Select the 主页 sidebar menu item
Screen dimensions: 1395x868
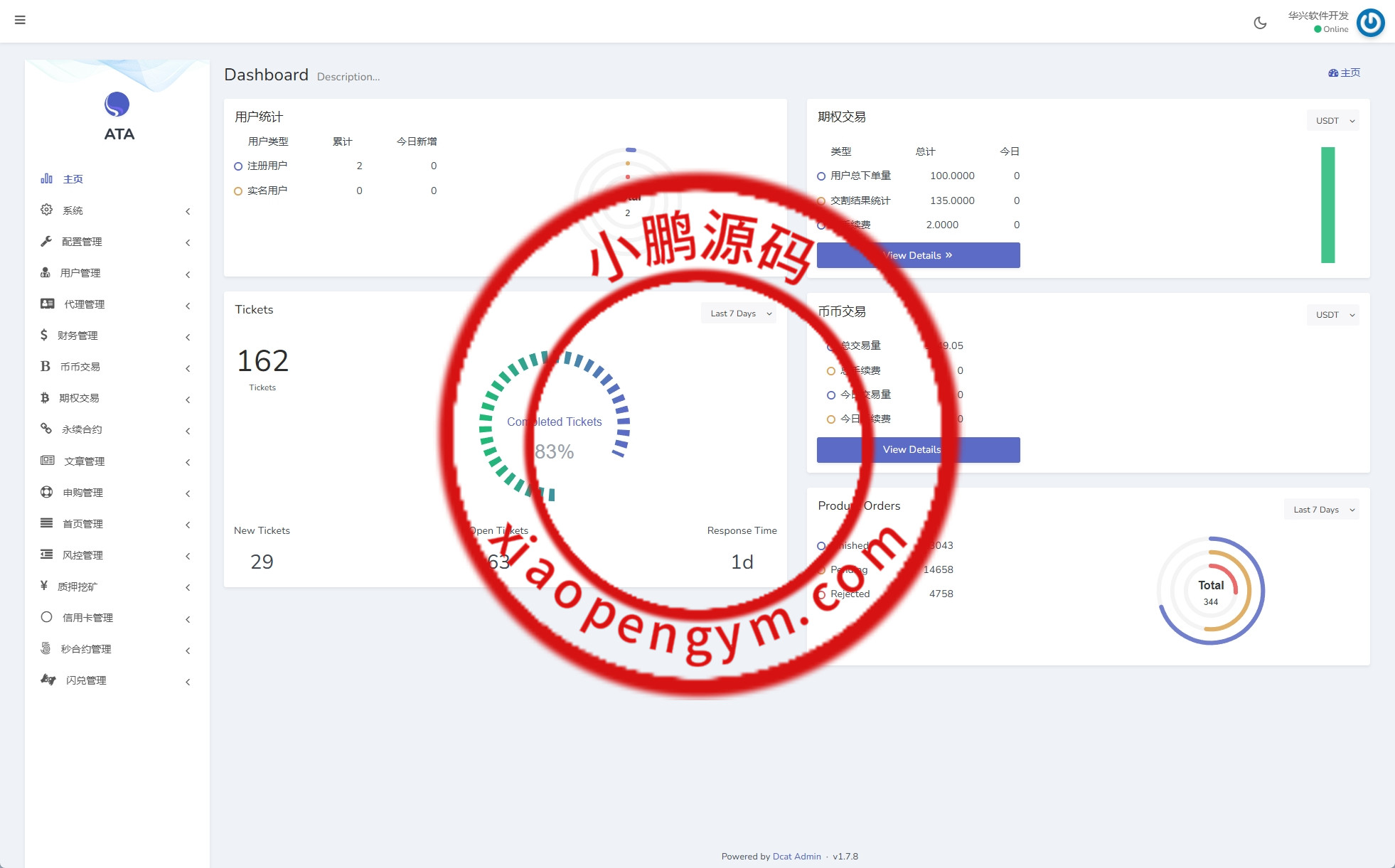pyautogui.click(x=73, y=179)
